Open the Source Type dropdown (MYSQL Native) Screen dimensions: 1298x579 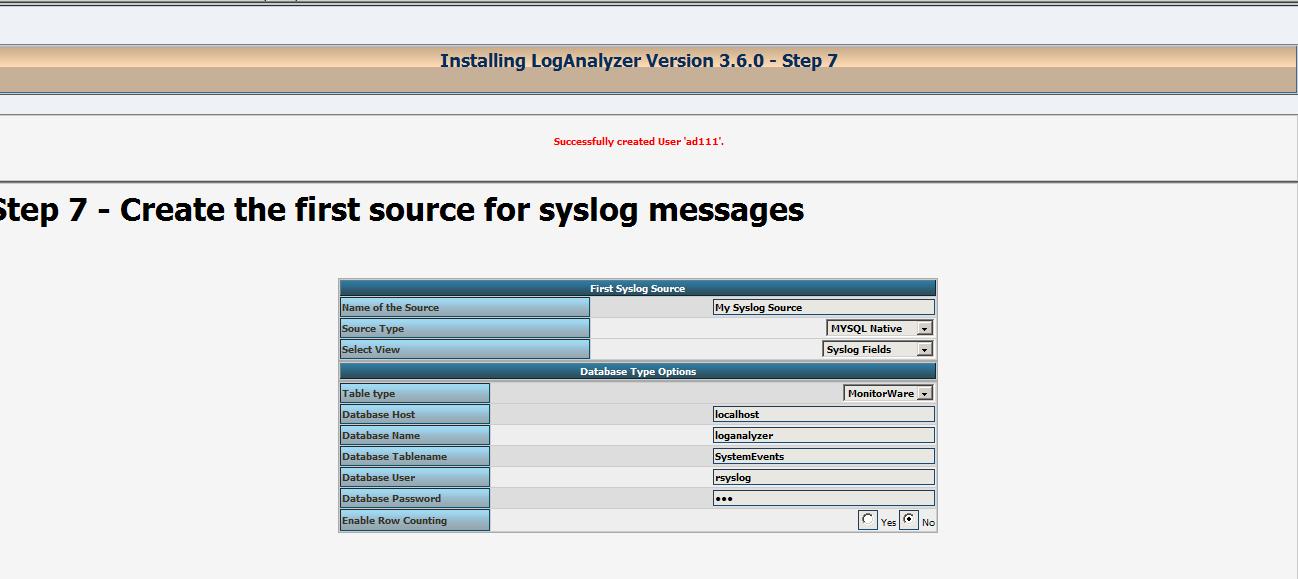(x=880, y=328)
